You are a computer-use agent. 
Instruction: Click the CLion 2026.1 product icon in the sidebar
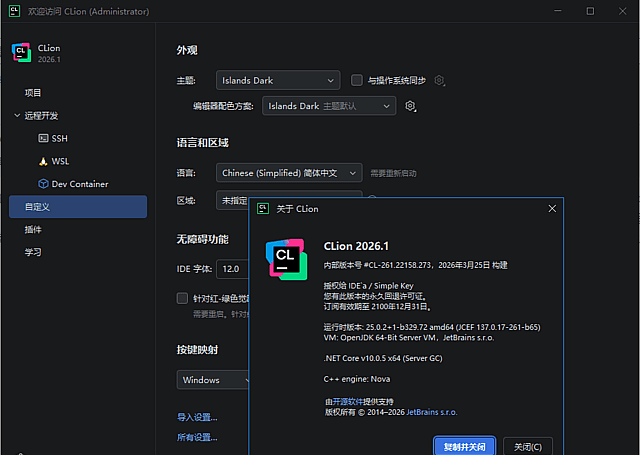coord(21,53)
